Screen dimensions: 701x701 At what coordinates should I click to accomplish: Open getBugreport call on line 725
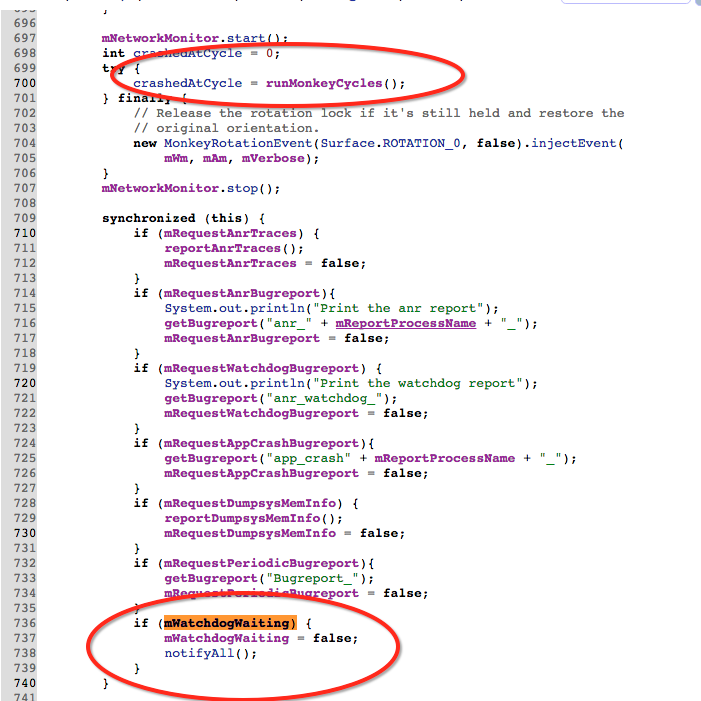tap(211, 459)
